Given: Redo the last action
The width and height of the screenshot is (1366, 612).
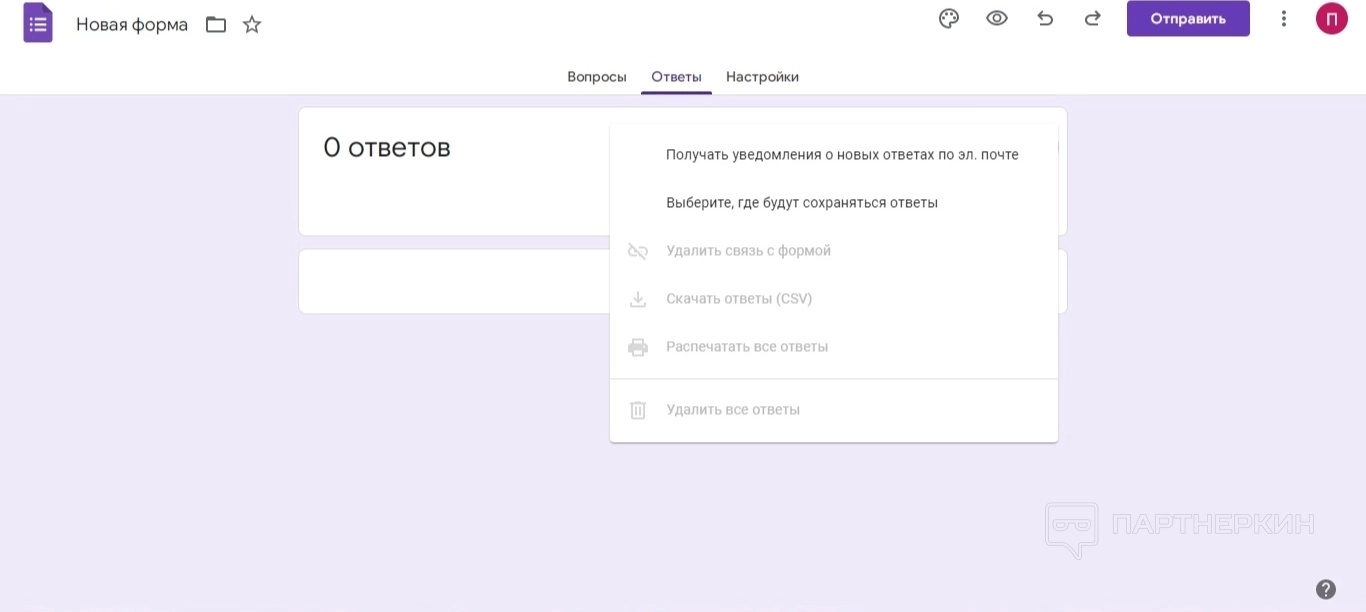Looking at the screenshot, I should (x=1093, y=19).
